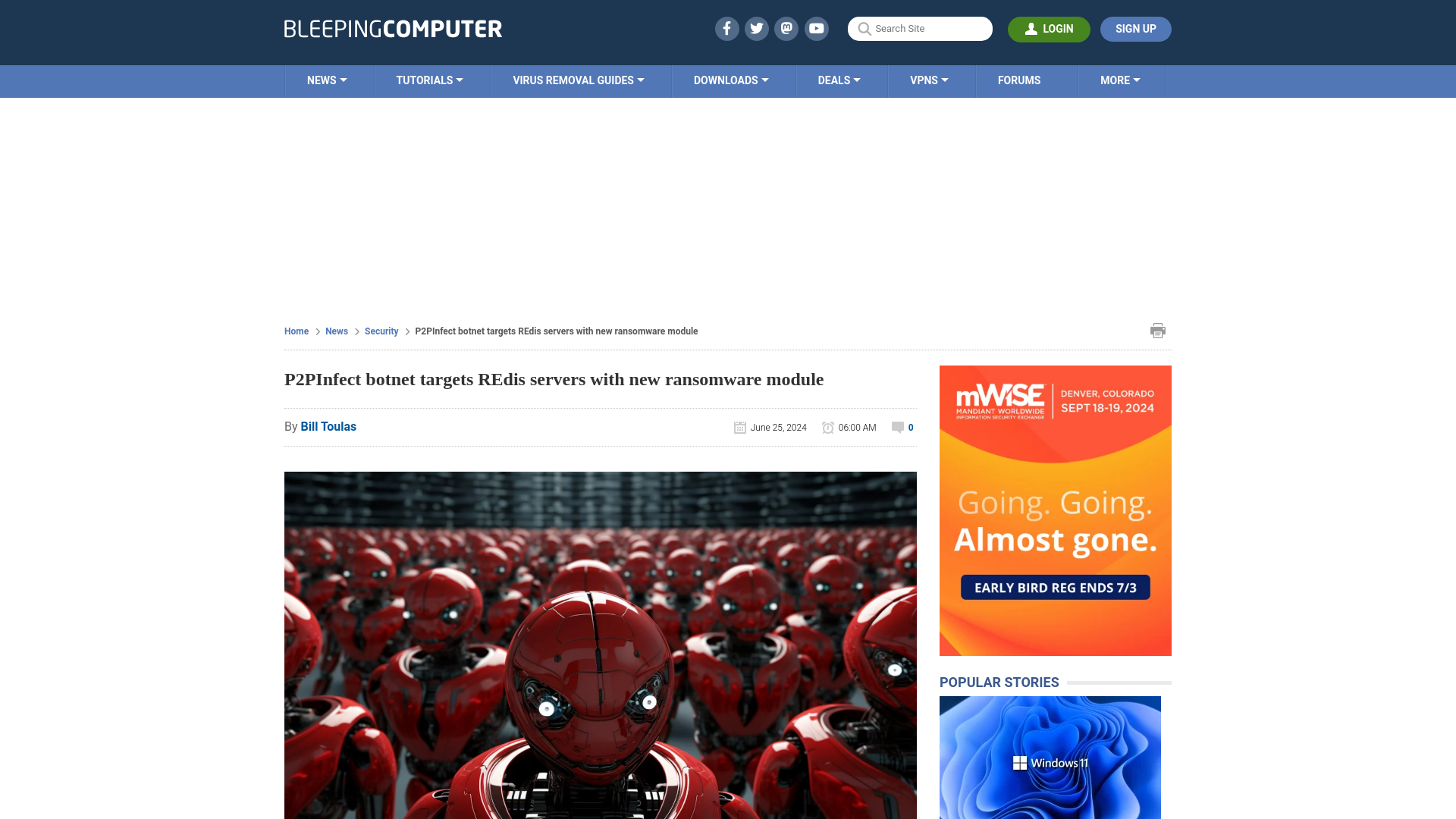This screenshot has width=1456, height=819.
Task: Click the comments count icon near 0
Action: pyautogui.click(x=897, y=427)
